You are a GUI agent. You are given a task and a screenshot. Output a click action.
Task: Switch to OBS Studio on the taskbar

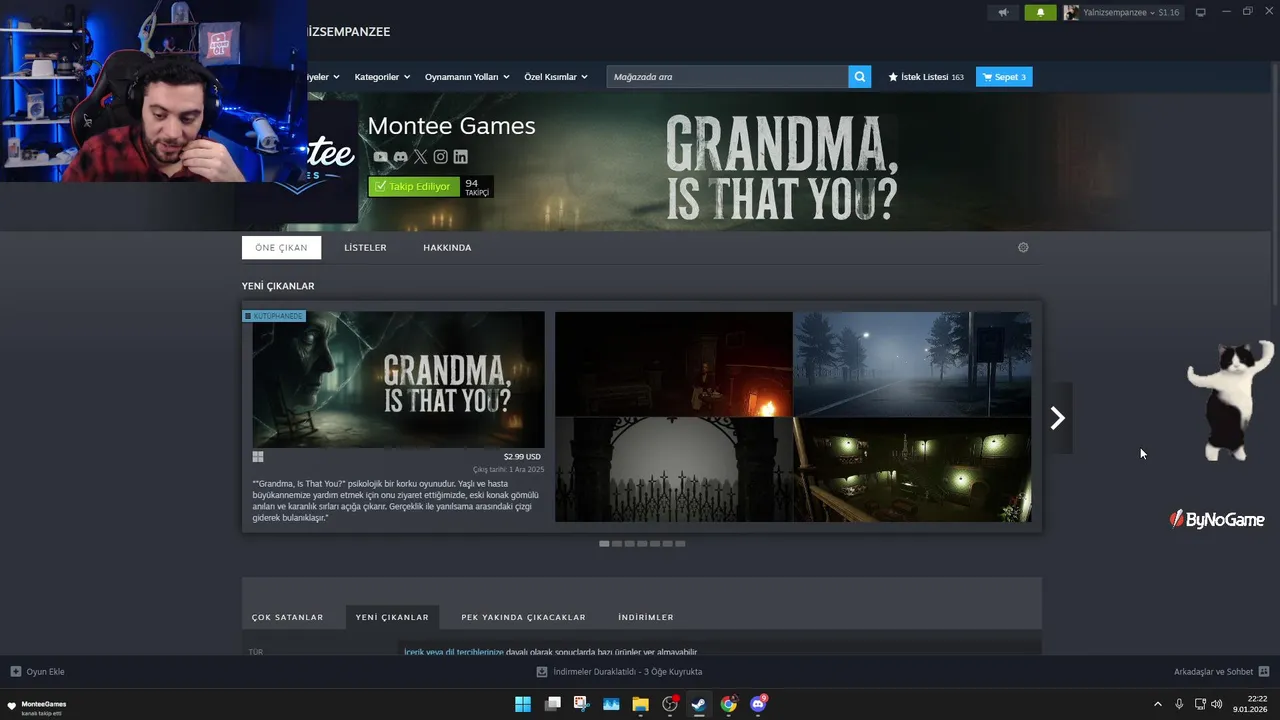point(670,704)
